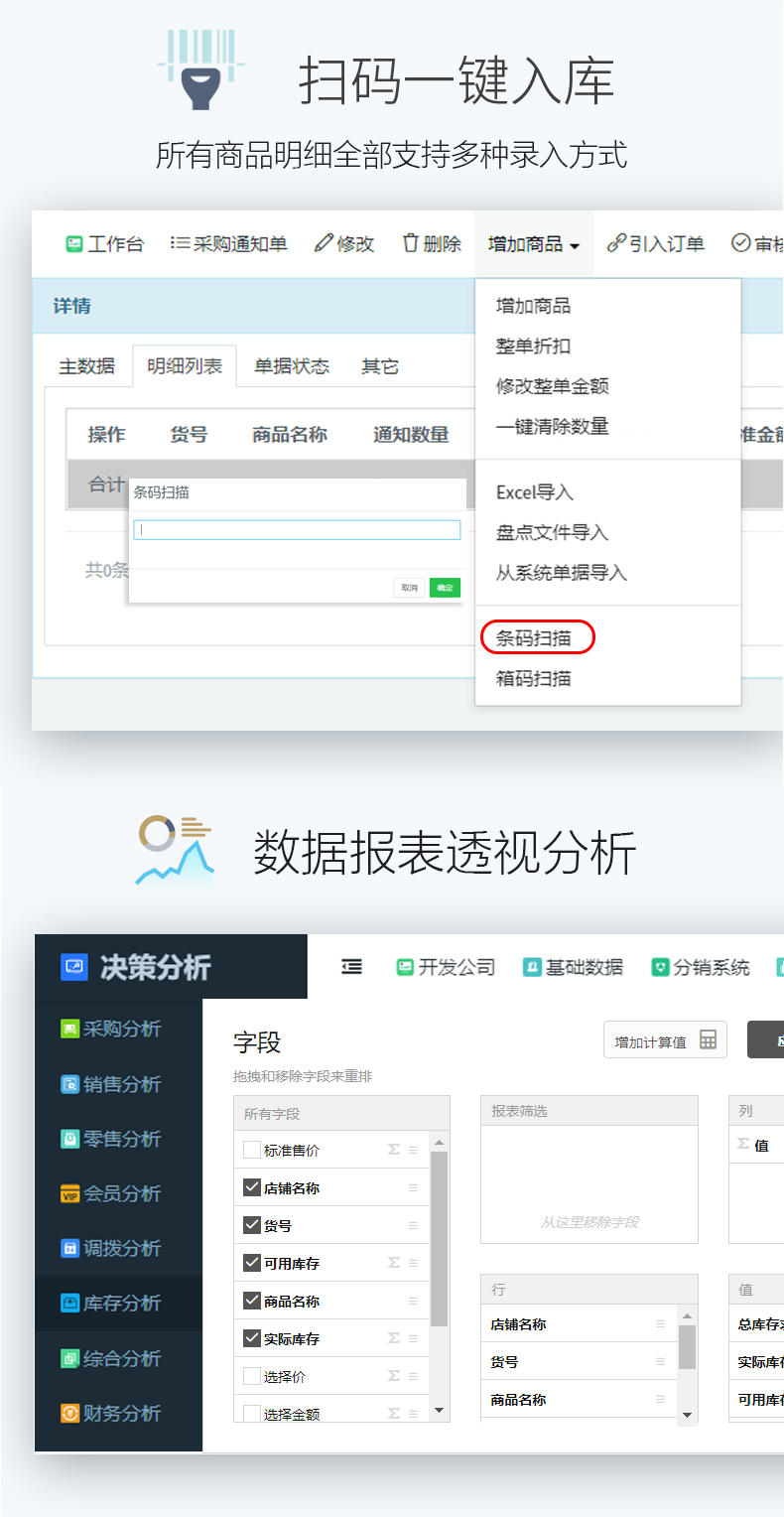This screenshot has width=784, height=1517.
Task: Click the 所有字段 scrollbar thumb
Action: coord(440,1239)
